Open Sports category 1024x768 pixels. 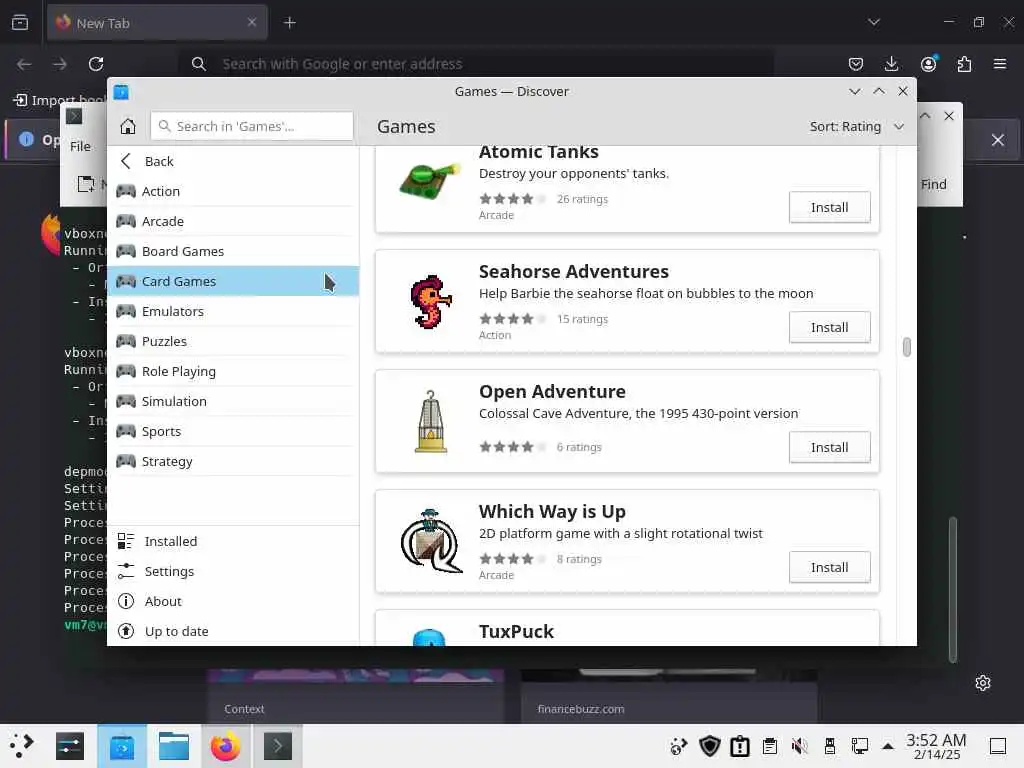pyautogui.click(x=233, y=431)
